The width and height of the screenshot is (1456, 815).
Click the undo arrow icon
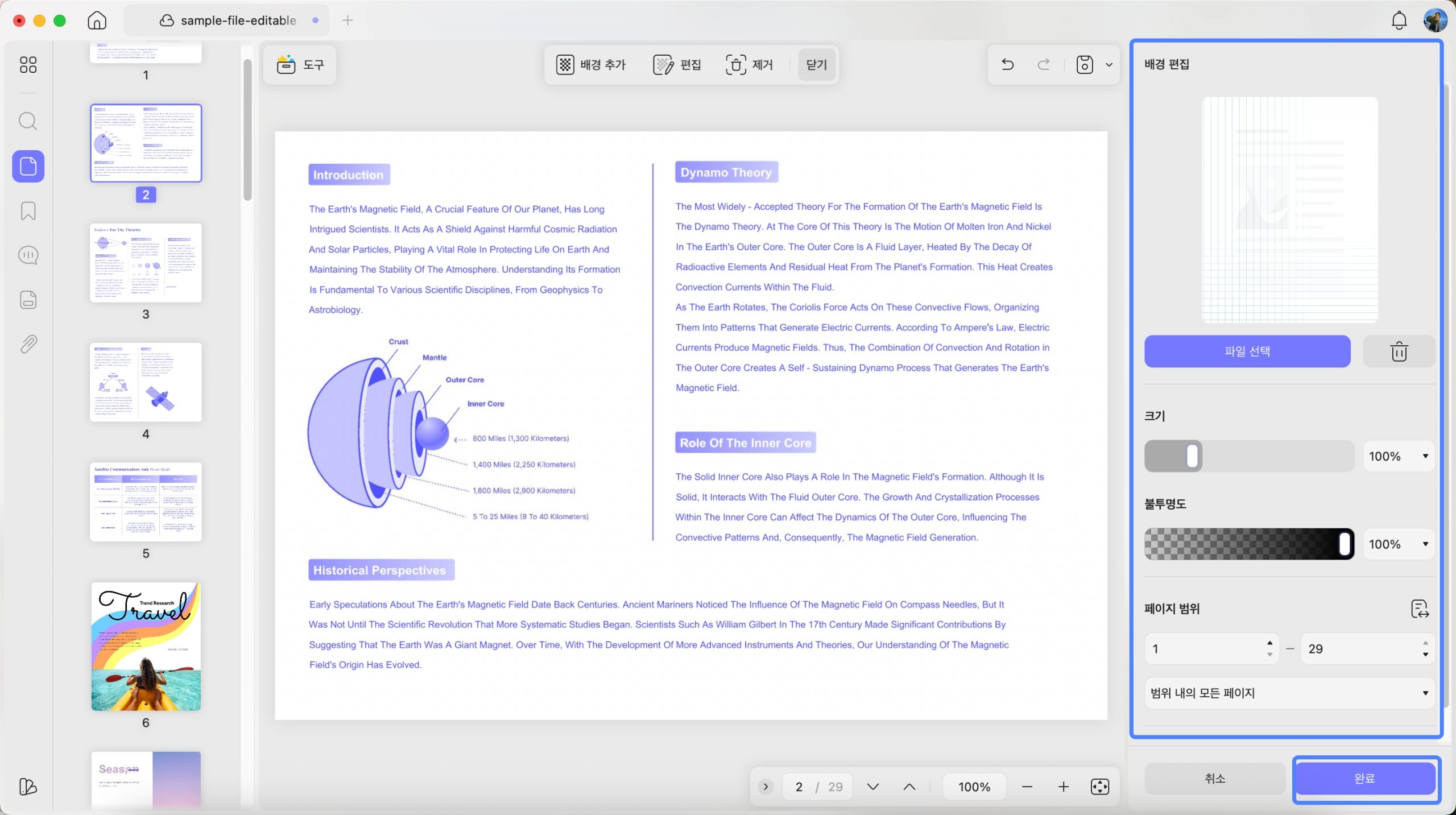1007,65
